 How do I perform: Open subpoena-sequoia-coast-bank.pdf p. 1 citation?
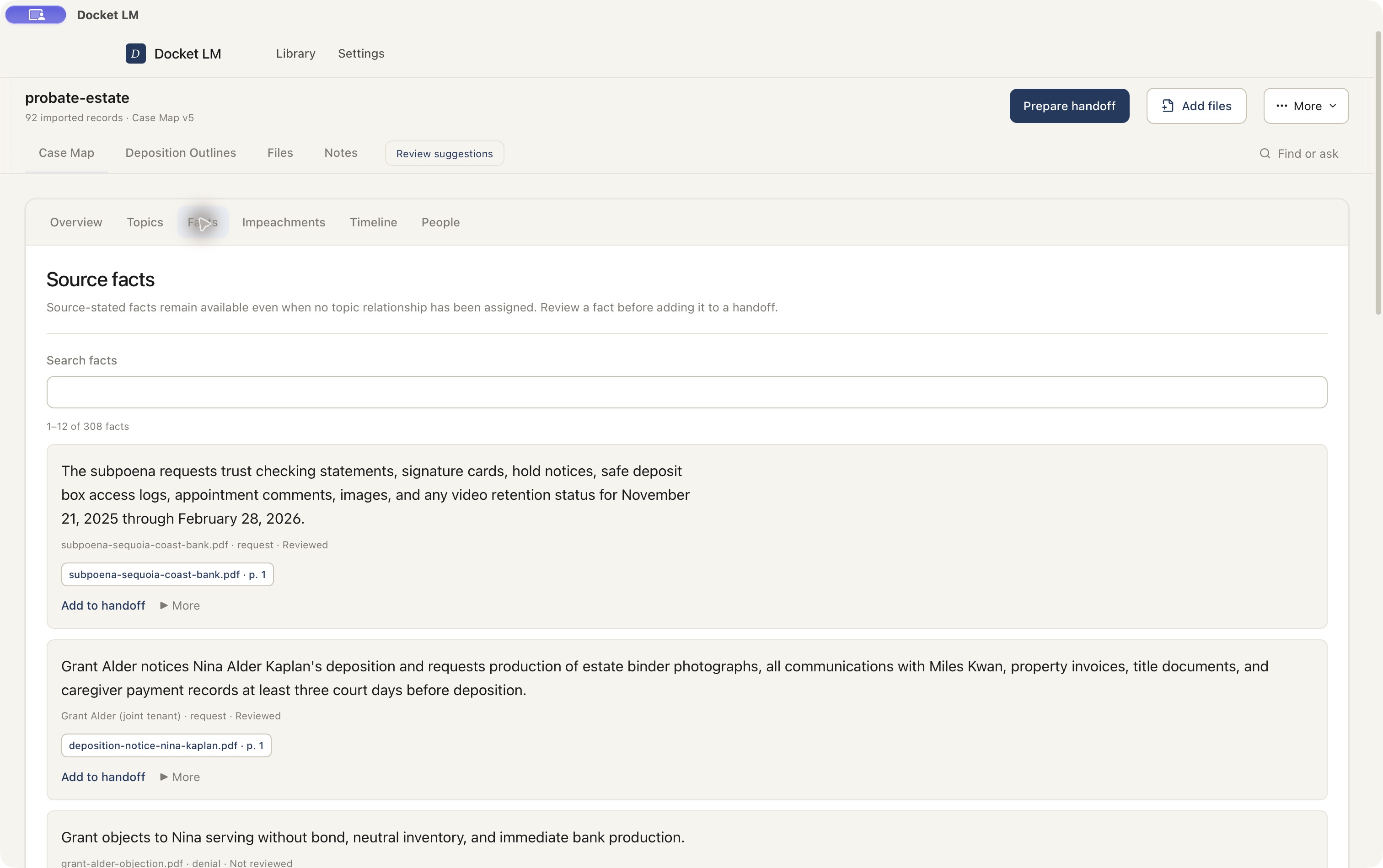pos(168,574)
